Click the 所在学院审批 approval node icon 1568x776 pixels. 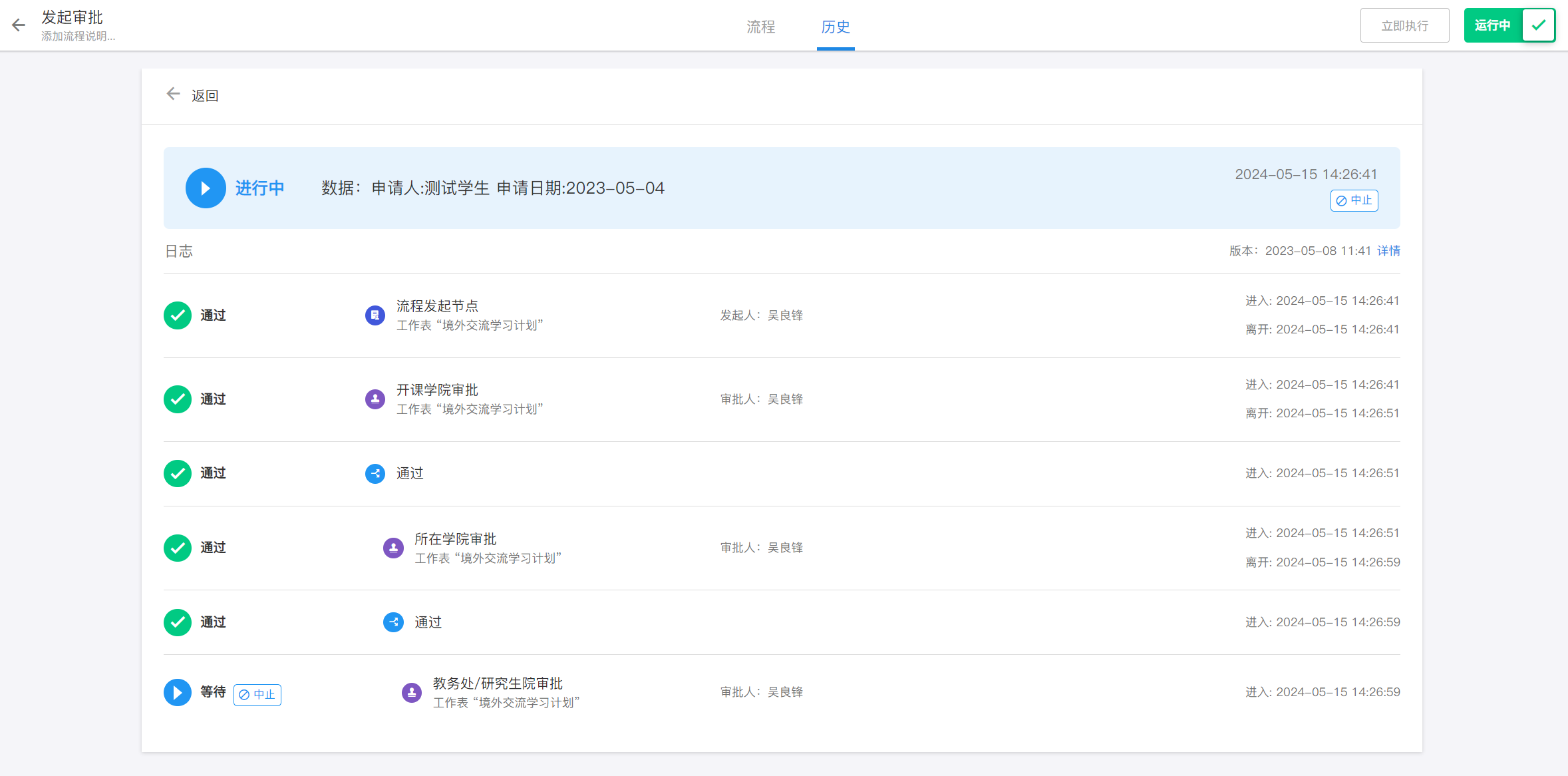[x=393, y=548]
